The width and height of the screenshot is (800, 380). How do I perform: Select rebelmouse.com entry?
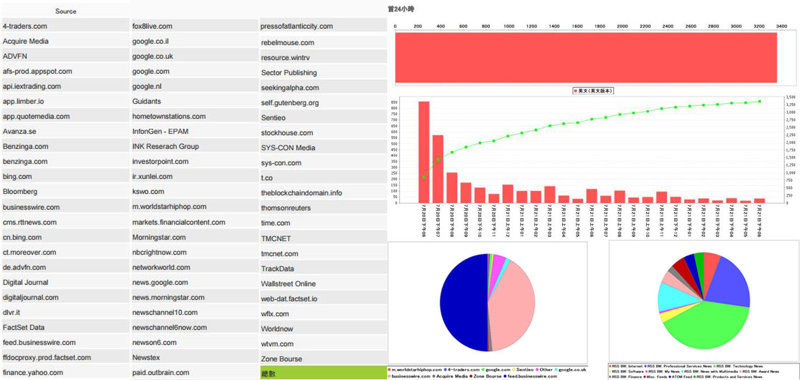click(323, 42)
